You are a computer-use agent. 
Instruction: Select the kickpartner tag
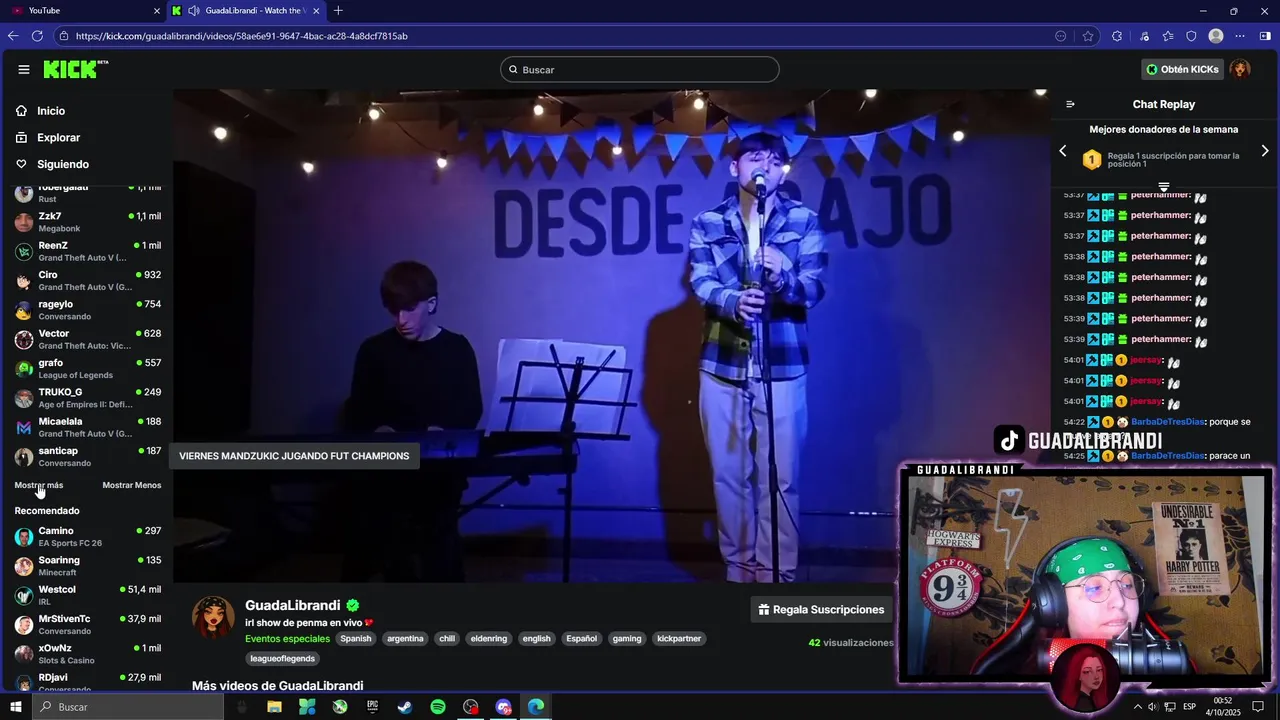click(x=679, y=638)
